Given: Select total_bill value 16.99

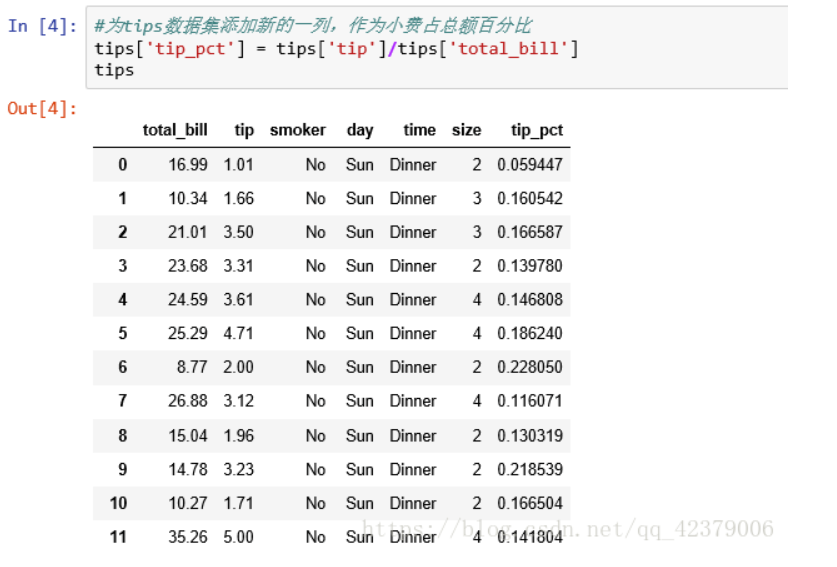Looking at the screenshot, I should click(188, 164).
